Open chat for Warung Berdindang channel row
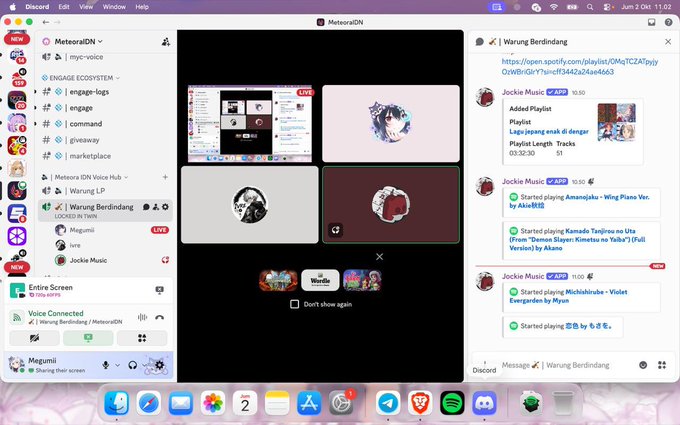This screenshot has height=425, width=680. click(146, 207)
